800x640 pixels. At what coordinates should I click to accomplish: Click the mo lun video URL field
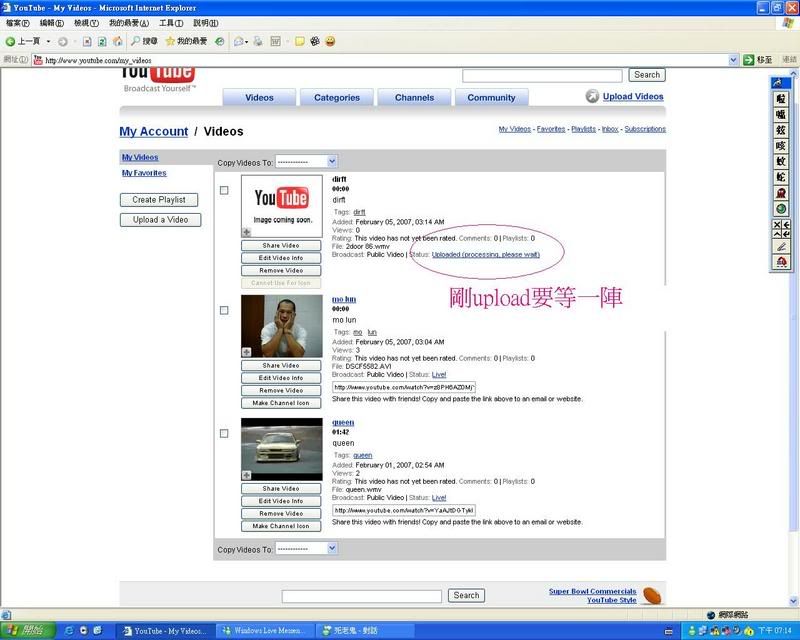coord(404,387)
